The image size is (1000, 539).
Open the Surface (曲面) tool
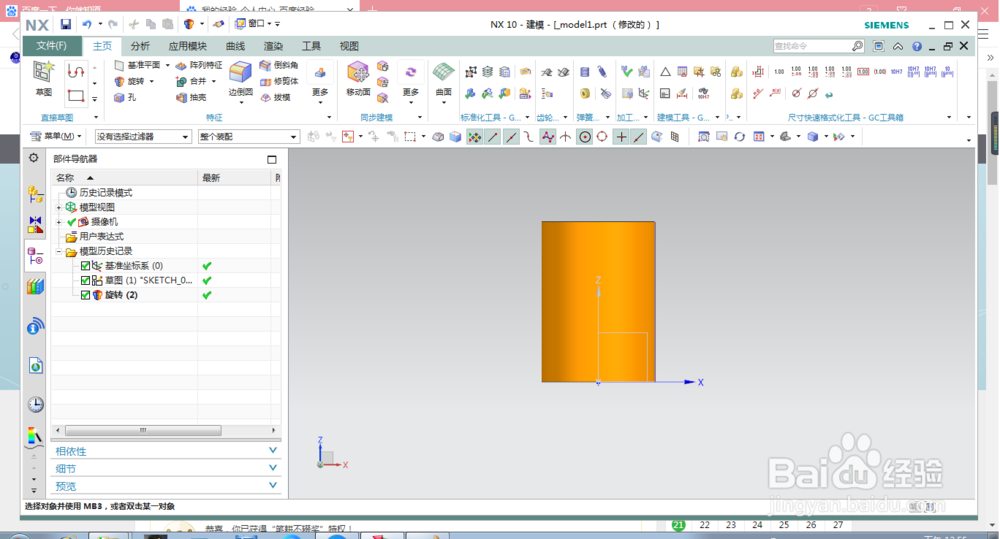click(x=443, y=78)
